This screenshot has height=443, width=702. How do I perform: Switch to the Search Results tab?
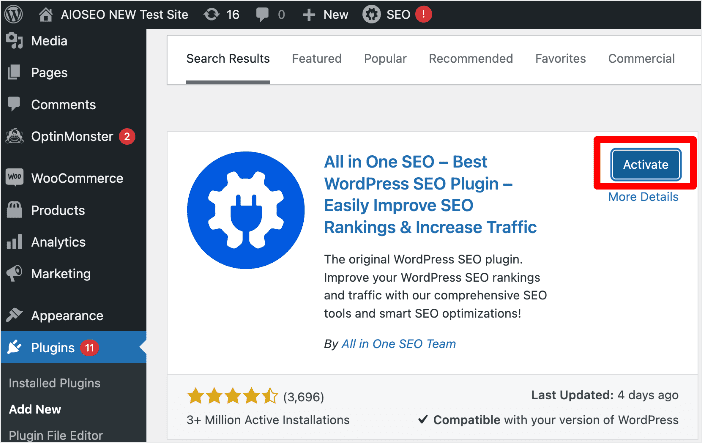click(228, 59)
